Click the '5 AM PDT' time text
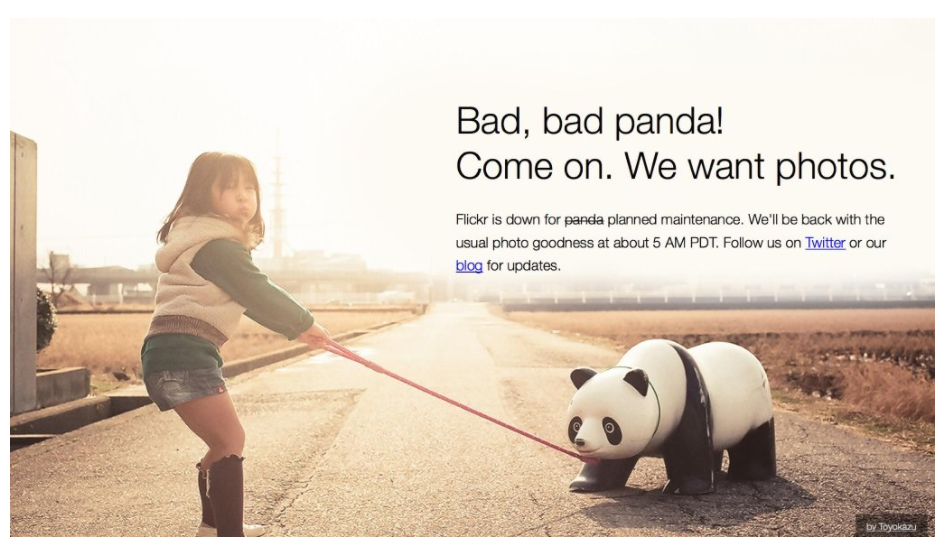The width and height of the screenshot is (948, 549). click(x=684, y=242)
